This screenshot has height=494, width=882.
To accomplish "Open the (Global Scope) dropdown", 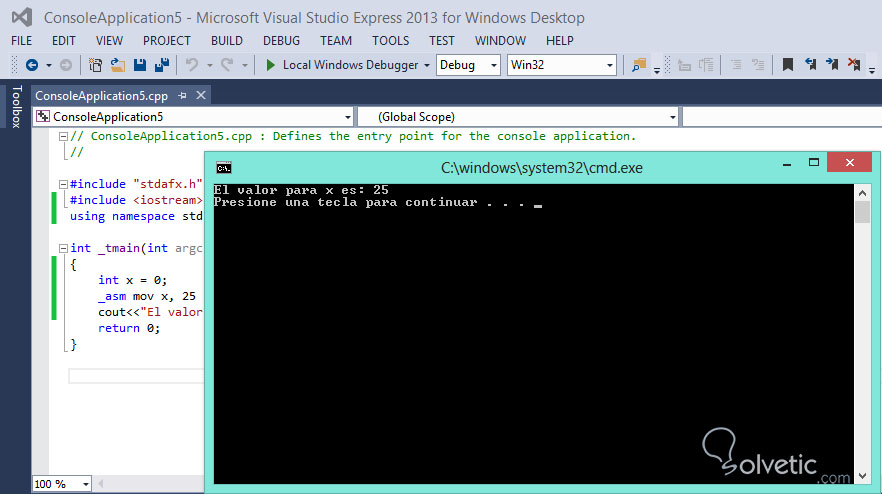I will tap(518, 117).
